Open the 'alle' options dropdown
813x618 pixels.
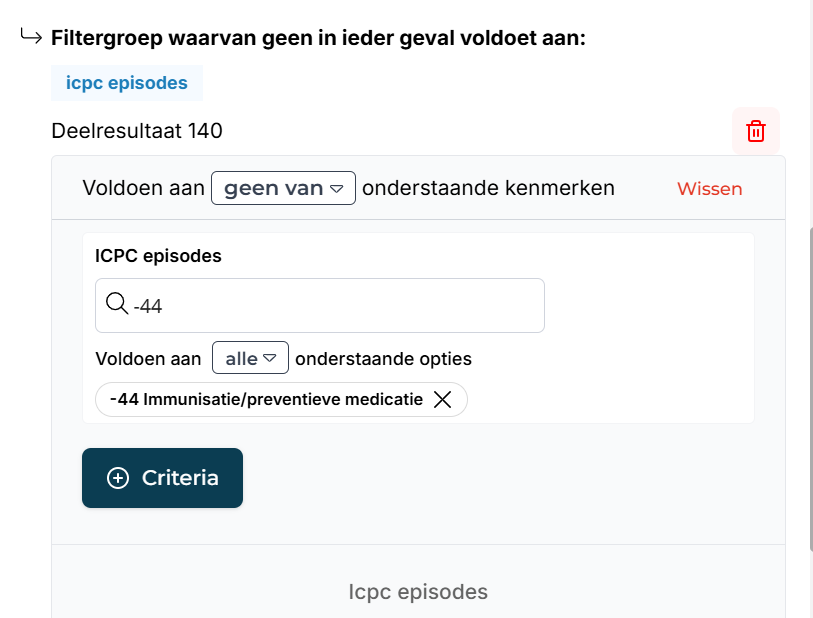click(x=250, y=358)
